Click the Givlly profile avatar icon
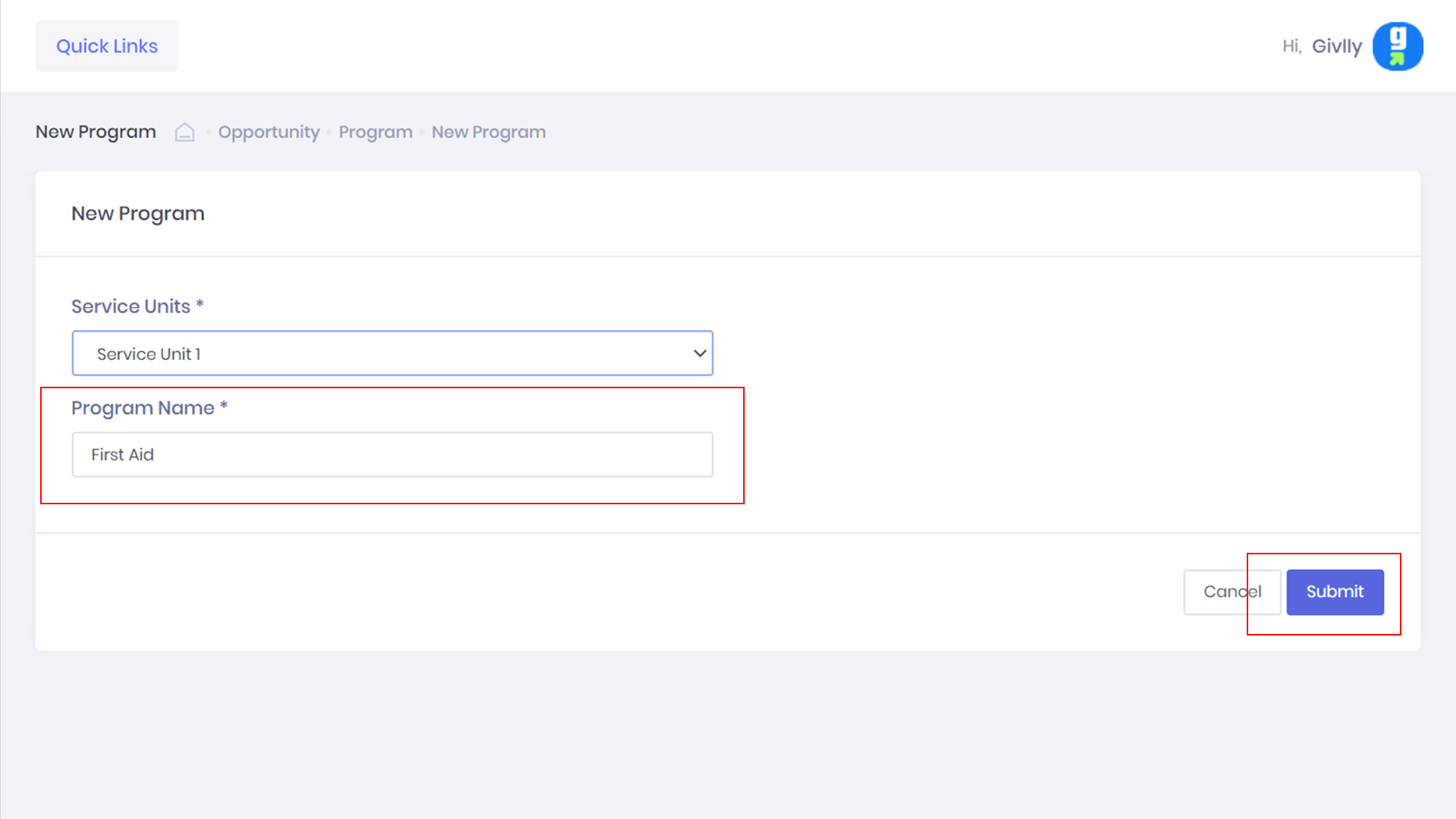 tap(1398, 46)
